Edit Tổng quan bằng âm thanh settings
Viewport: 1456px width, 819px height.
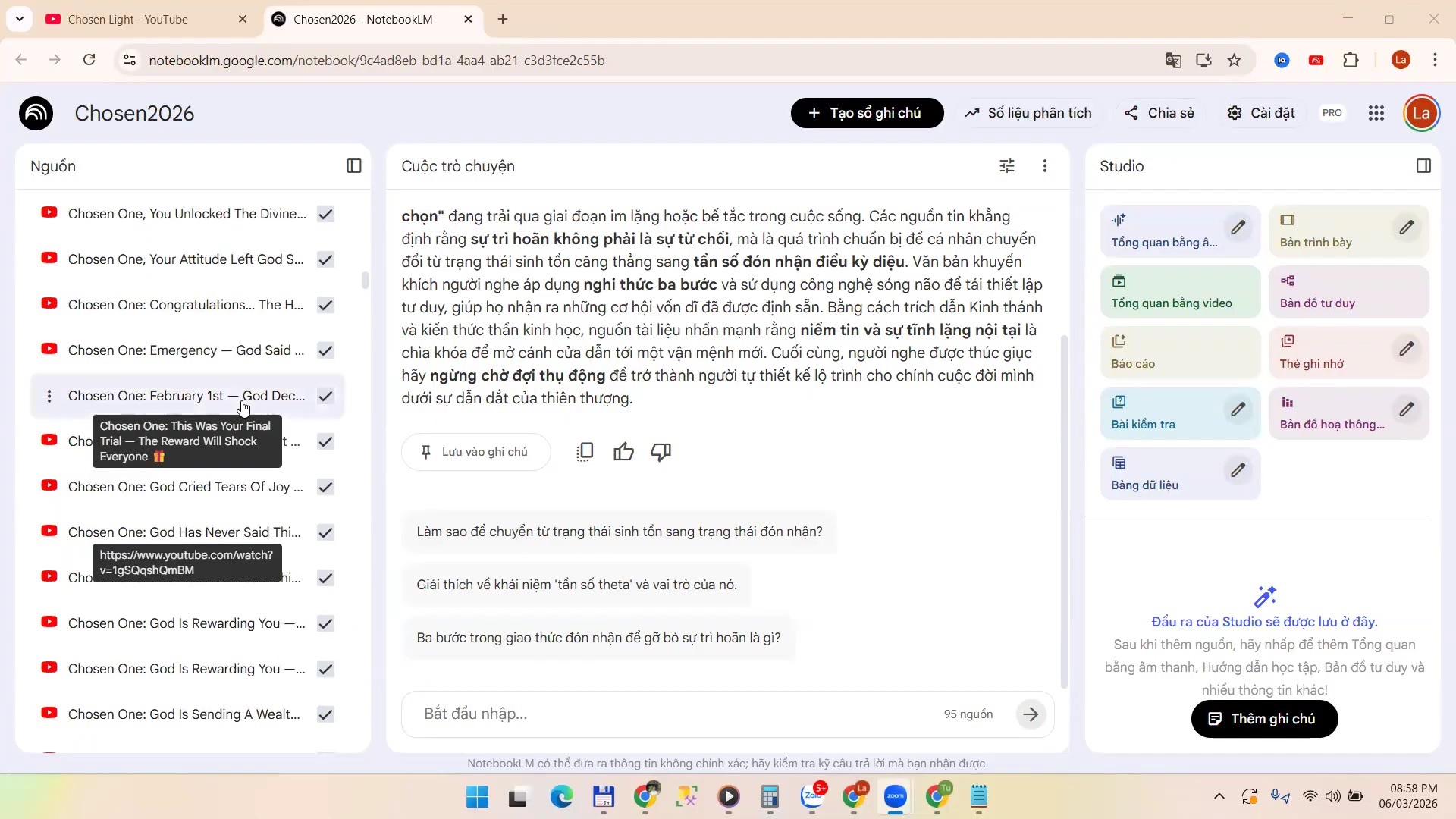coord(1238,227)
